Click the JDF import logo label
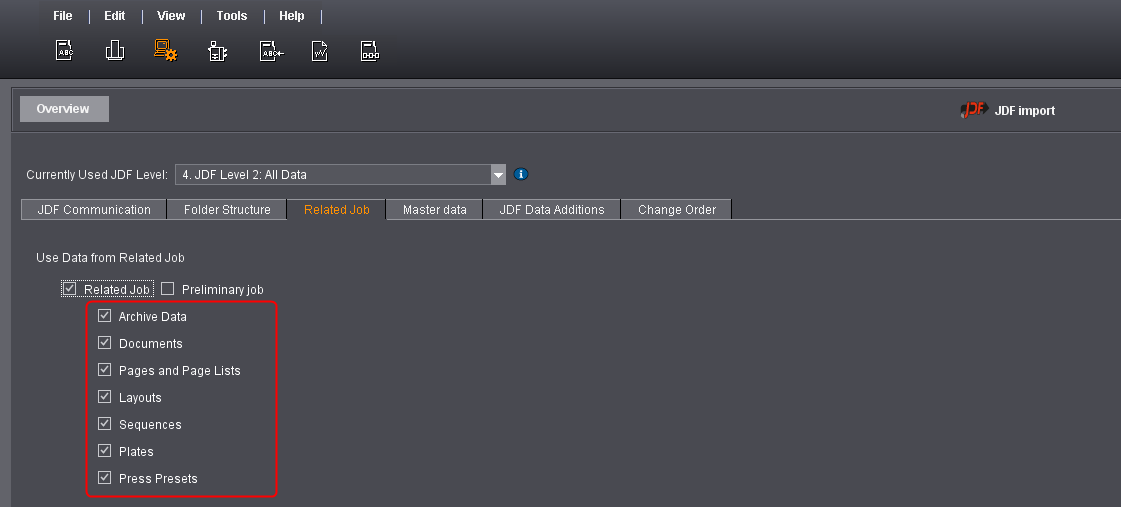Screen dimensions: 1121x507 coord(1008,111)
